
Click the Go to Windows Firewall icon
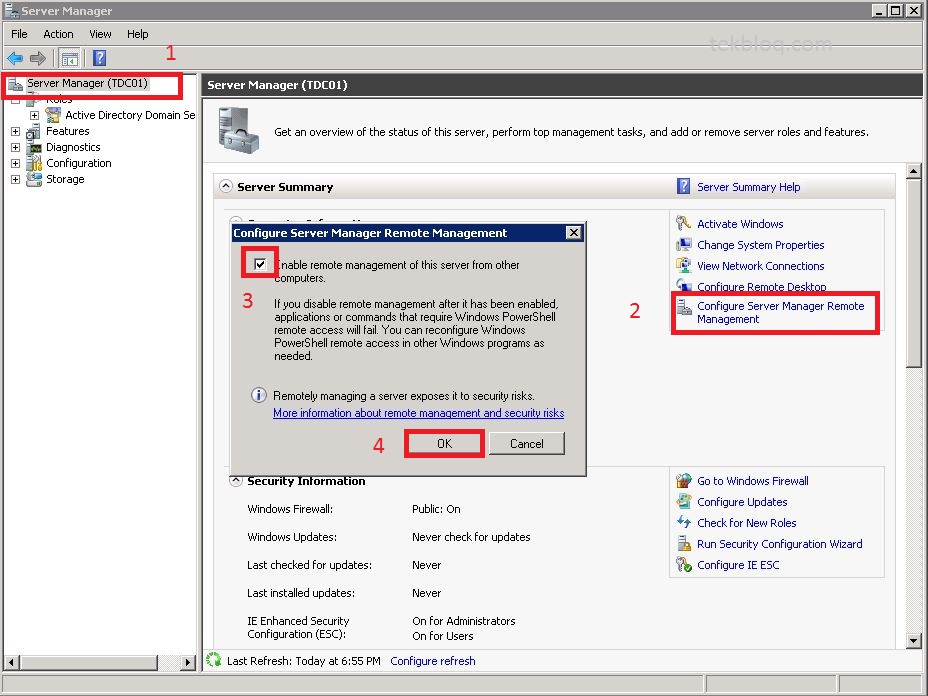(684, 481)
